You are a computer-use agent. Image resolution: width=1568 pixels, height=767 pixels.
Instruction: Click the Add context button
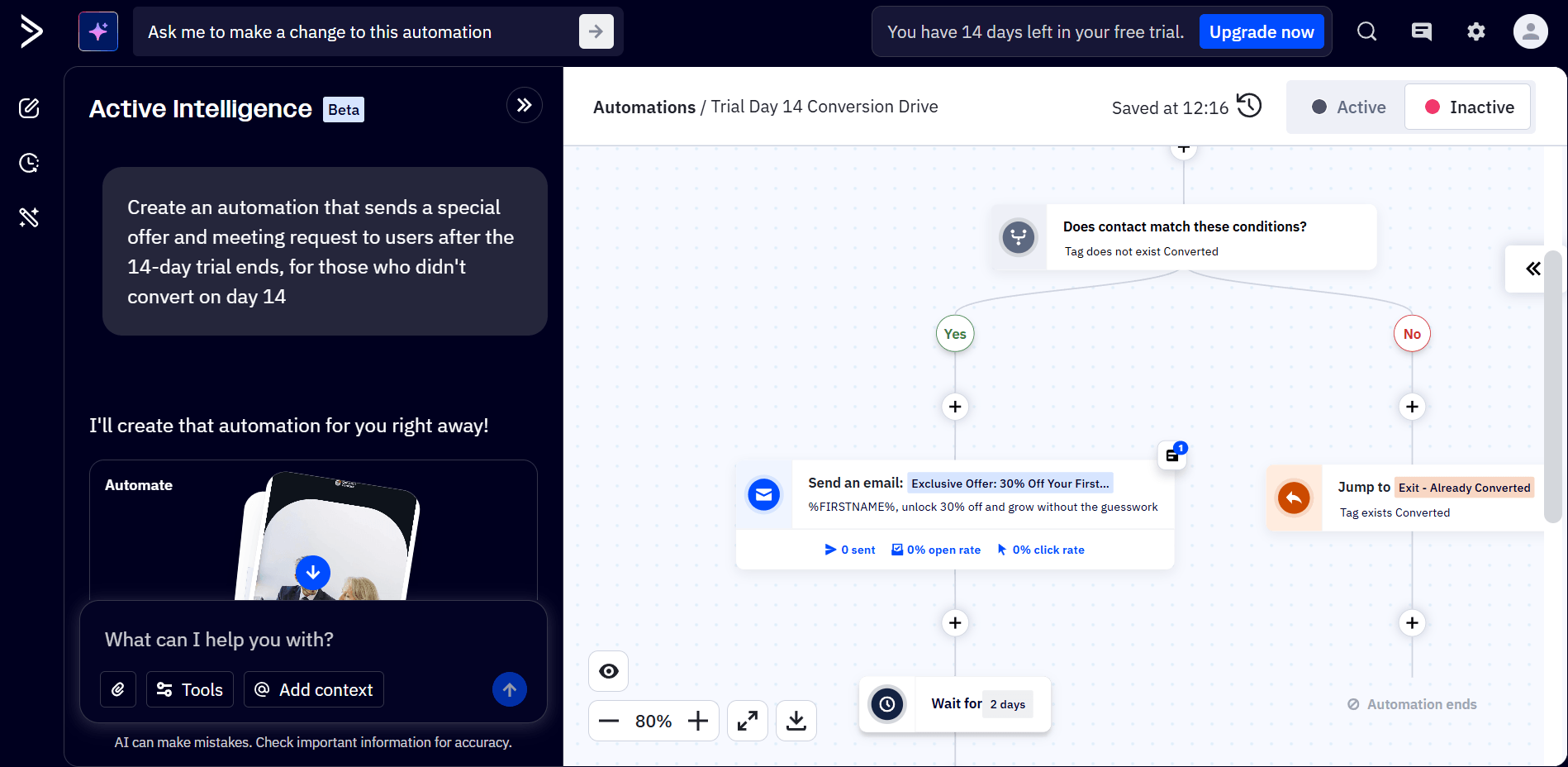[x=314, y=689]
